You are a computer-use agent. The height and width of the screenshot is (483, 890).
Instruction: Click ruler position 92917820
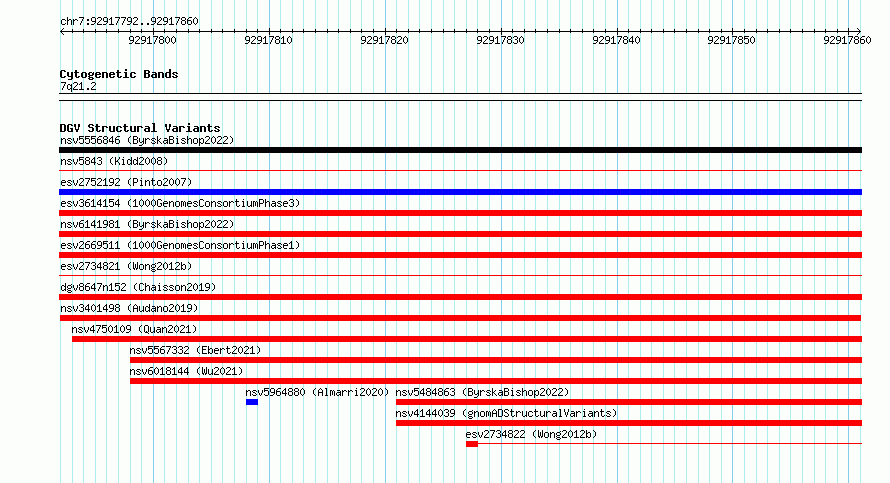(x=384, y=40)
